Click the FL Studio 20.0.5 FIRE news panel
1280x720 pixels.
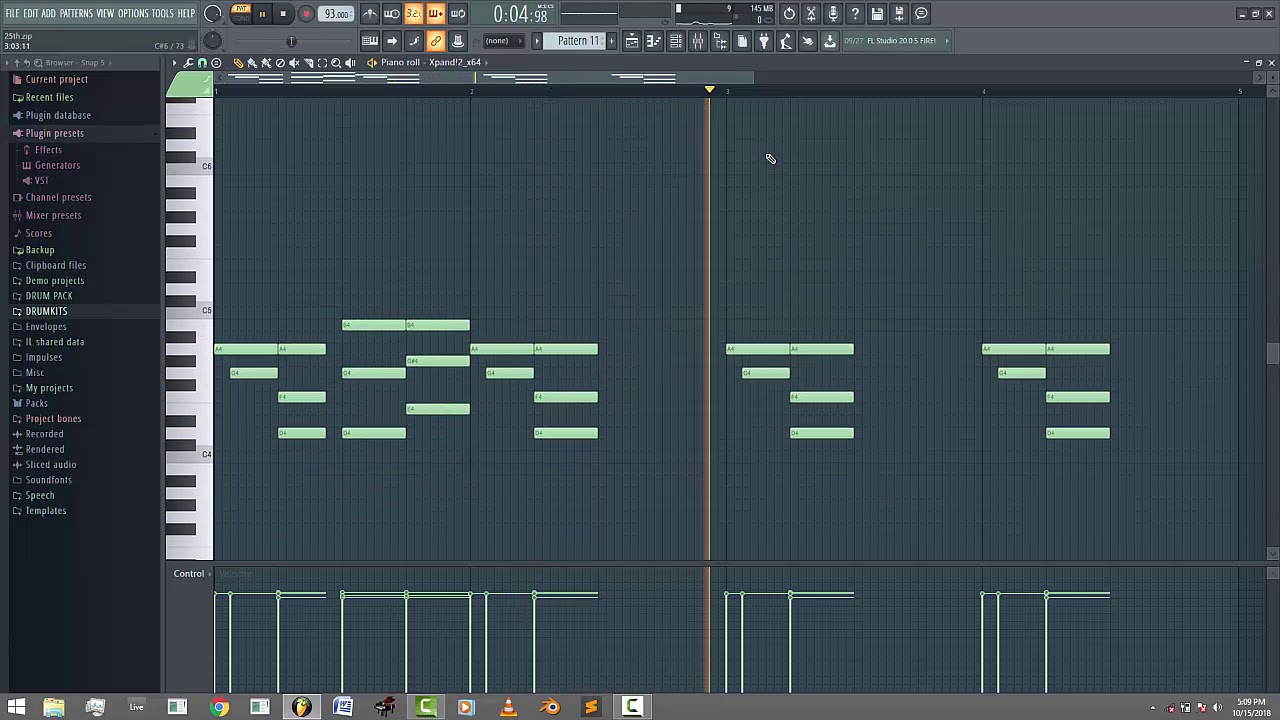coord(896,41)
